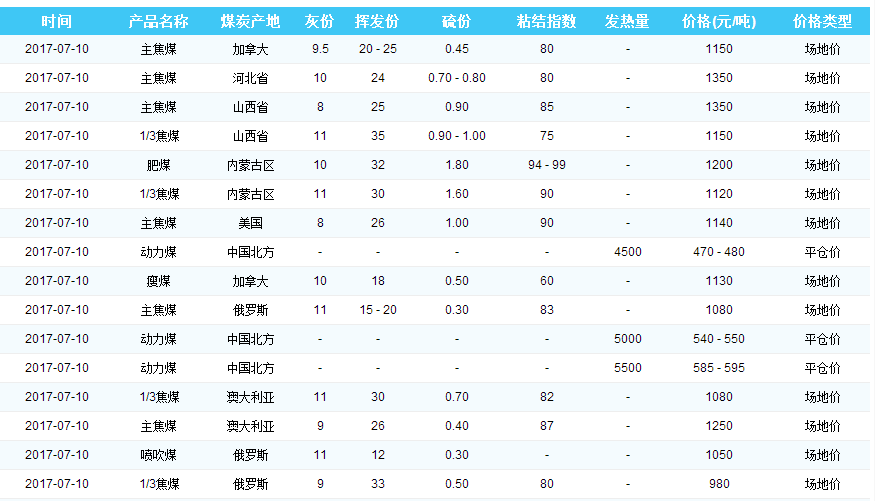Select the 肥煤 product cell
This screenshot has width=875, height=501.
[158, 165]
